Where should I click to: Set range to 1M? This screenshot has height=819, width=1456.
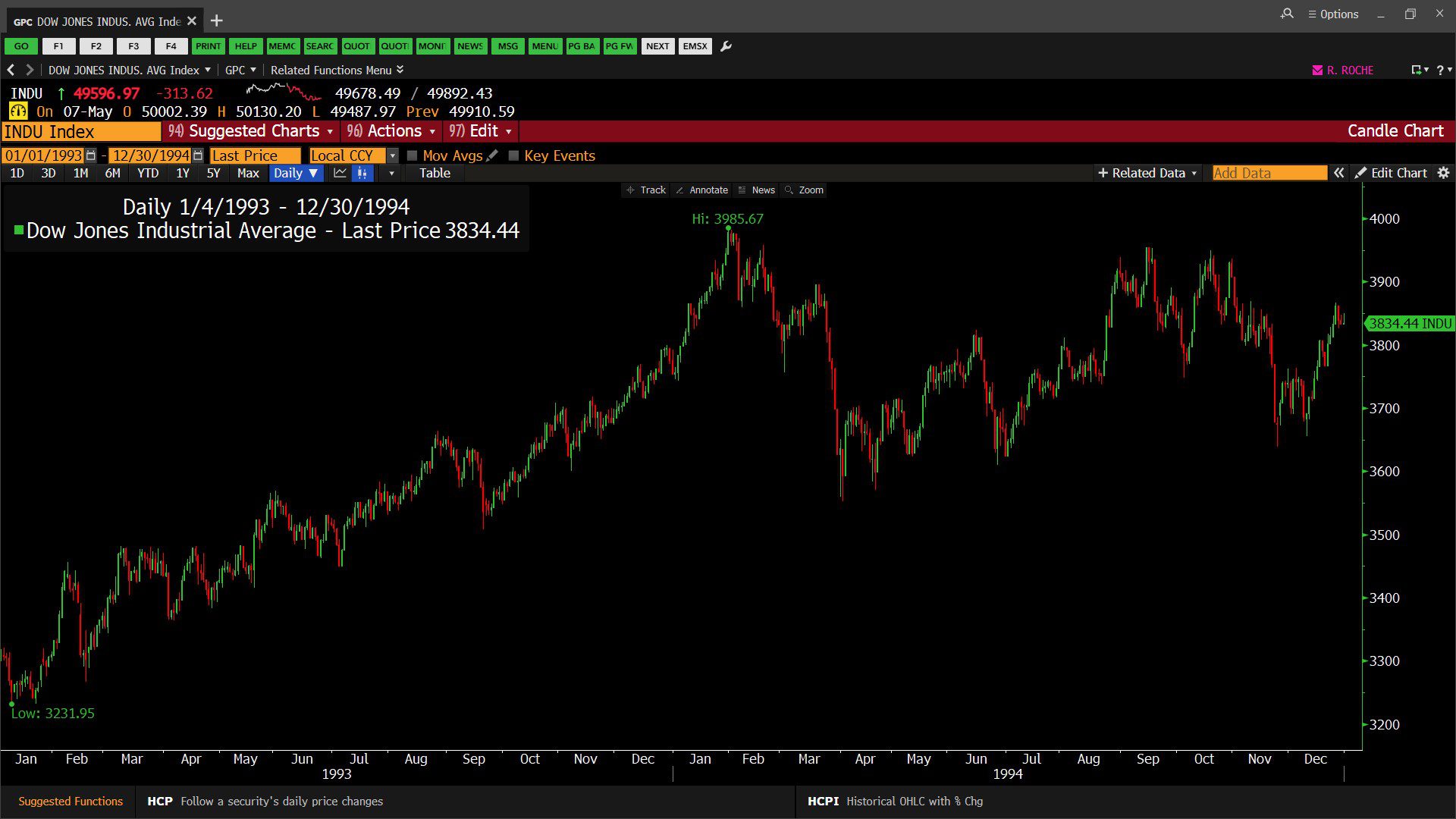[80, 173]
